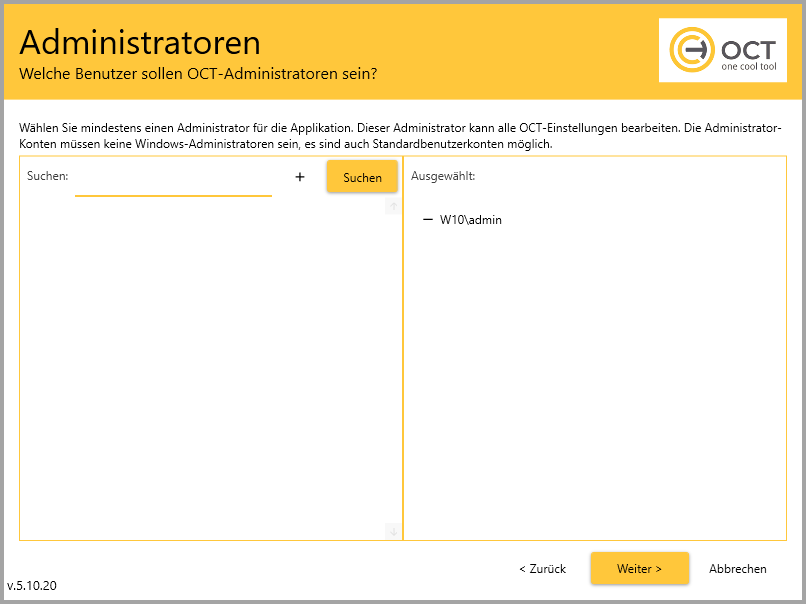Remove W10\admin using the minus icon
The image size is (806, 604).
(x=428, y=219)
